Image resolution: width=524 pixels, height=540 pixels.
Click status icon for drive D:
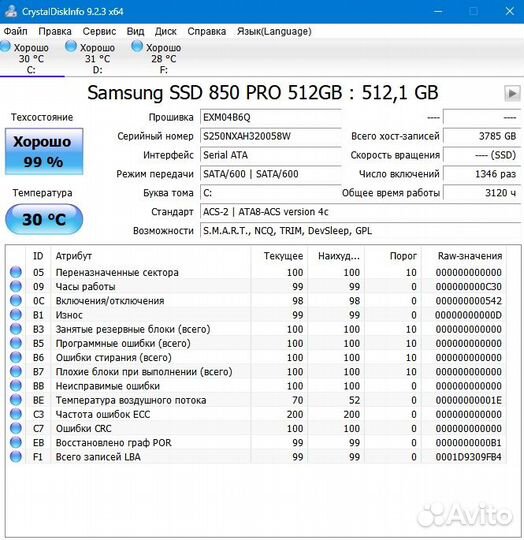pyautogui.click(x=71, y=46)
